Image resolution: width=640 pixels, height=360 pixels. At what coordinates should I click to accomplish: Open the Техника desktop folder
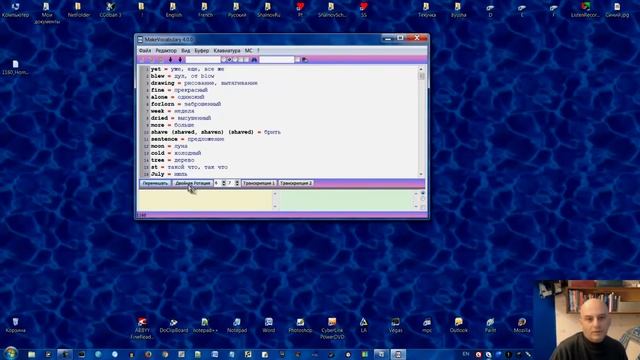427,10
